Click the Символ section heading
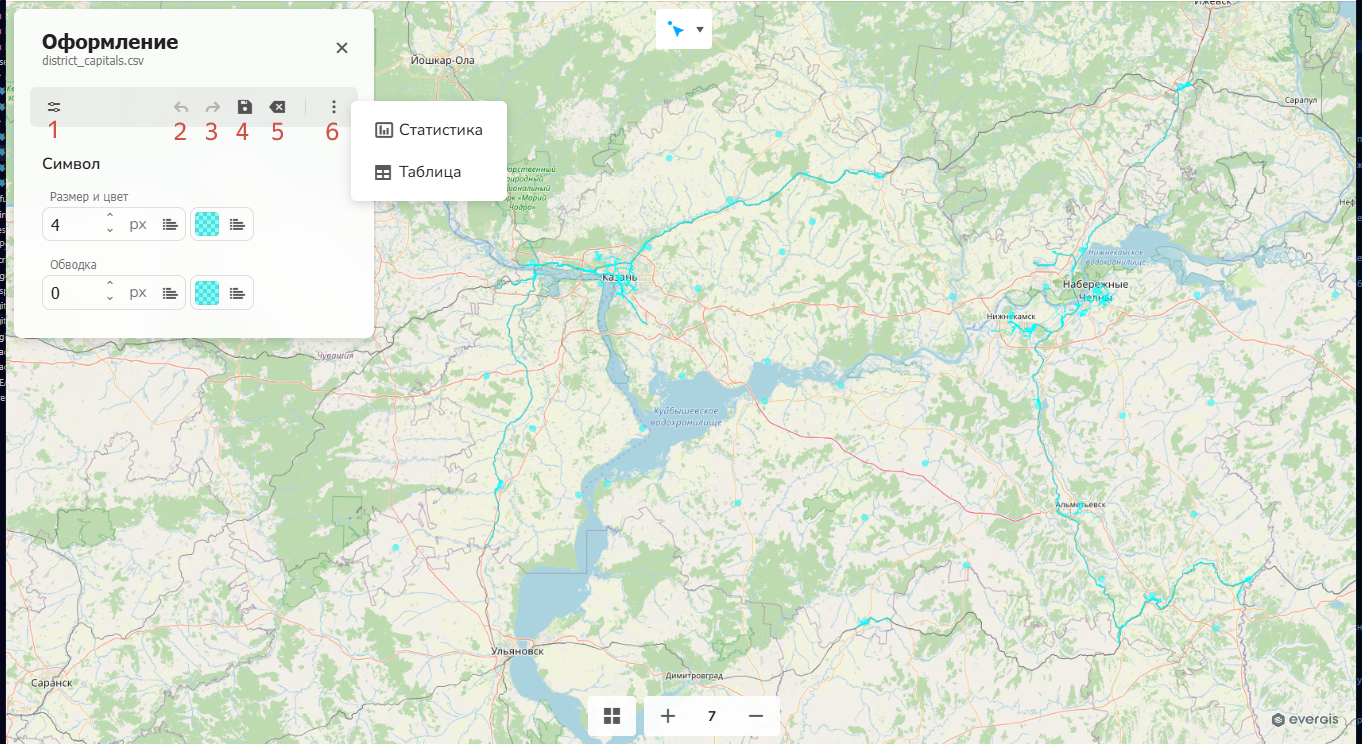 [x=71, y=163]
